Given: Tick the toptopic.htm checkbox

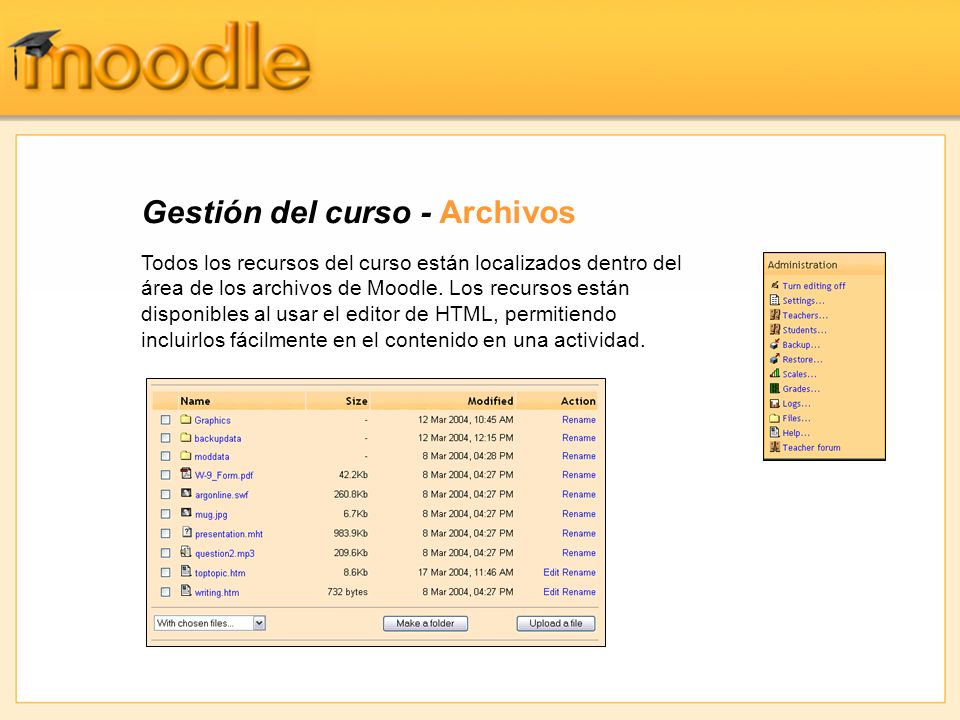Looking at the screenshot, I should click(165, 572).
